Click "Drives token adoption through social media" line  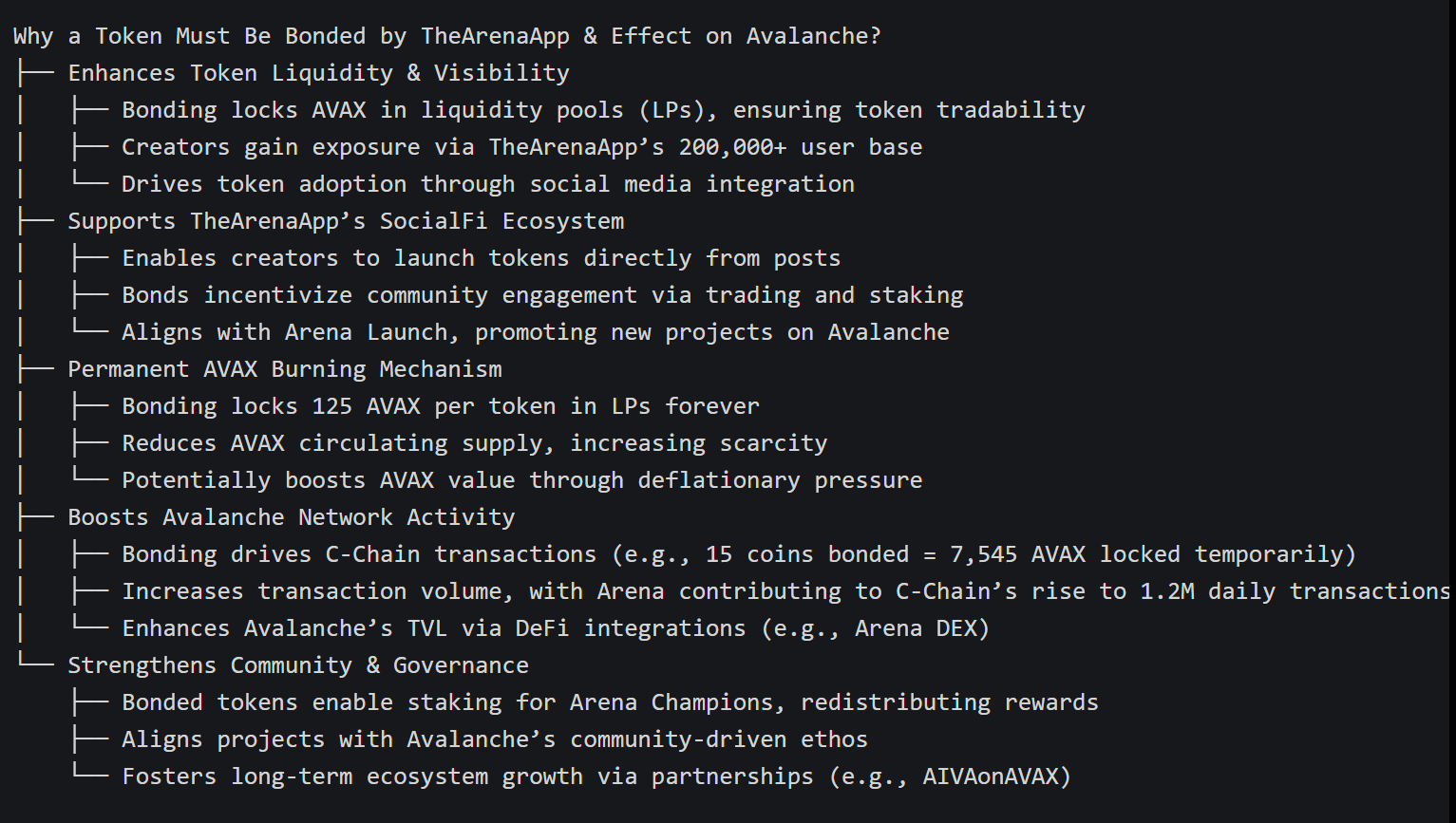click(x=487, y=184)
